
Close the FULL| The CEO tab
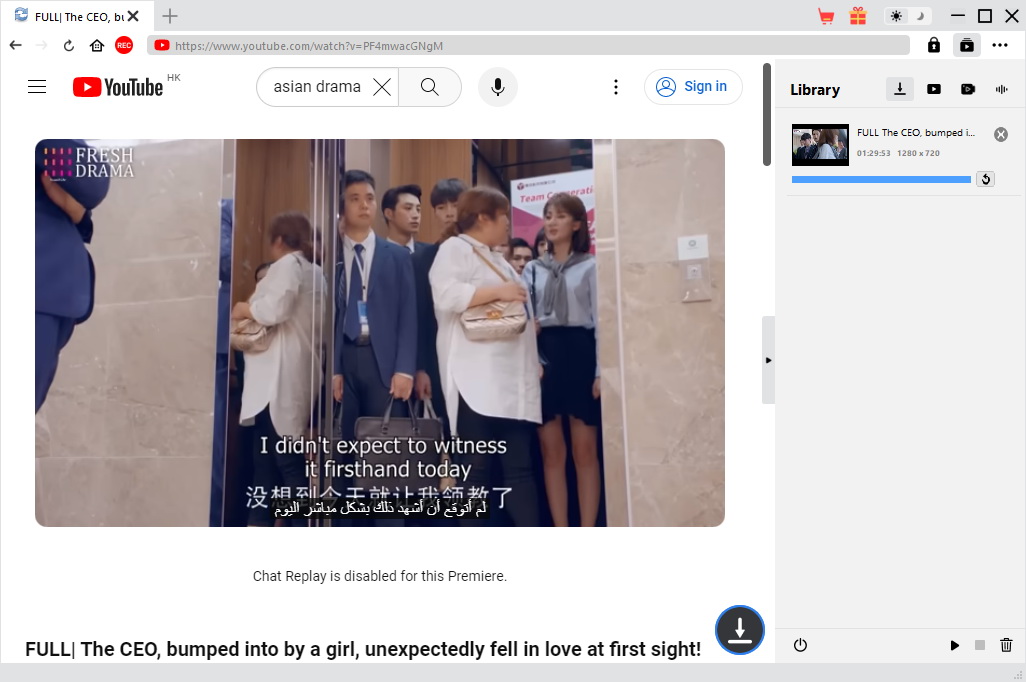(x=133, y=16)
